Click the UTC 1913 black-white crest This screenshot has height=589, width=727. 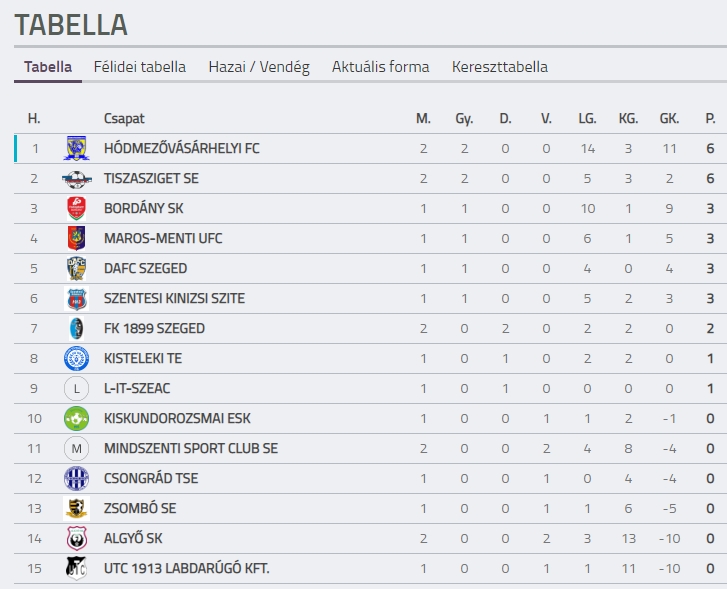coord(77,569)
